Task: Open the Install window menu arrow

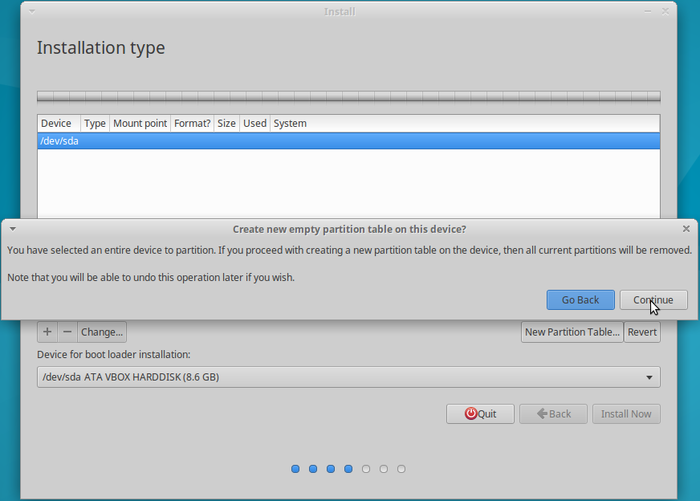Action: point(32,12)
